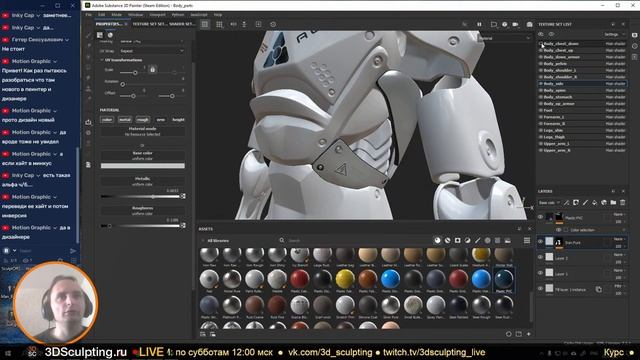Select the single-grid layout icon
Viewport: 640px width, 360px height.
pos(205,24)
